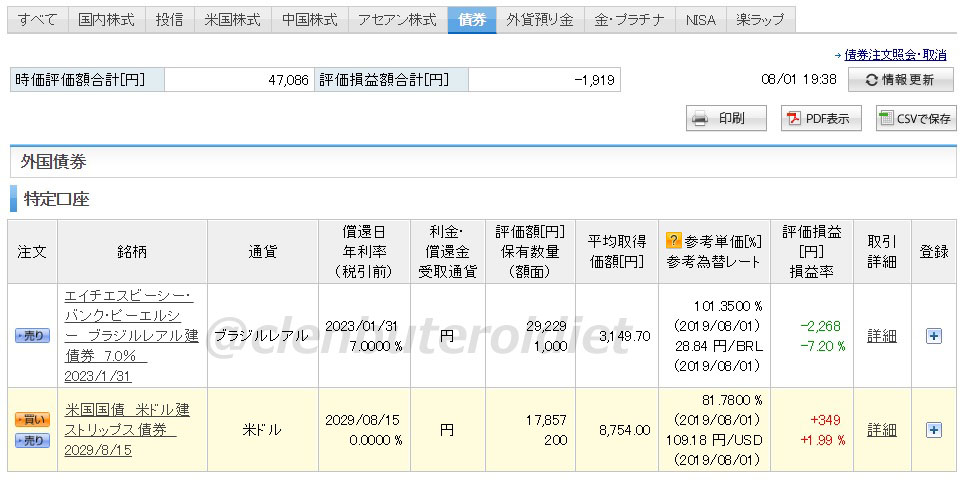
Task: Open the 楽ラップ tab
Action: [x=760, y=20]
